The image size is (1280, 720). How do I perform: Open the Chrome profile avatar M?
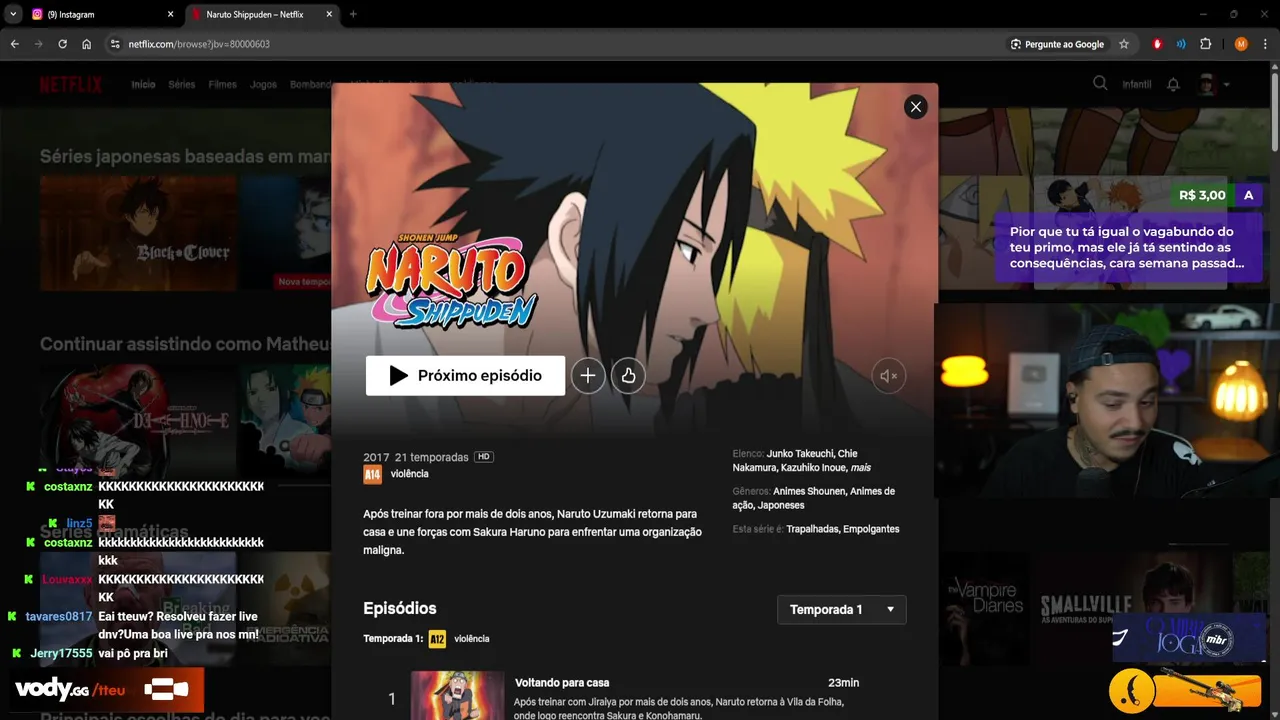tap(1241, 44)
